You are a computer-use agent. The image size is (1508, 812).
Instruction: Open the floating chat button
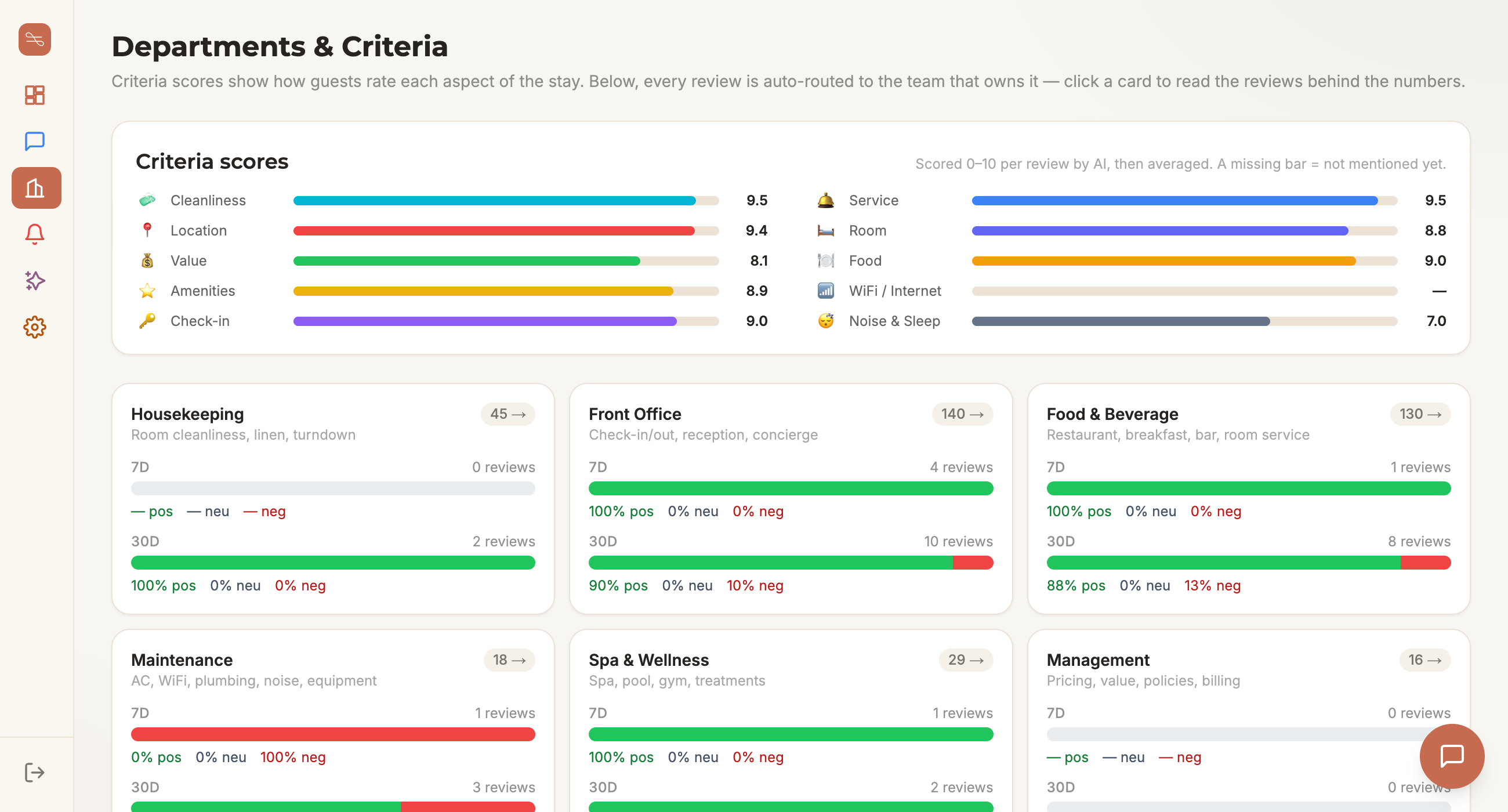click(1451, 756)
